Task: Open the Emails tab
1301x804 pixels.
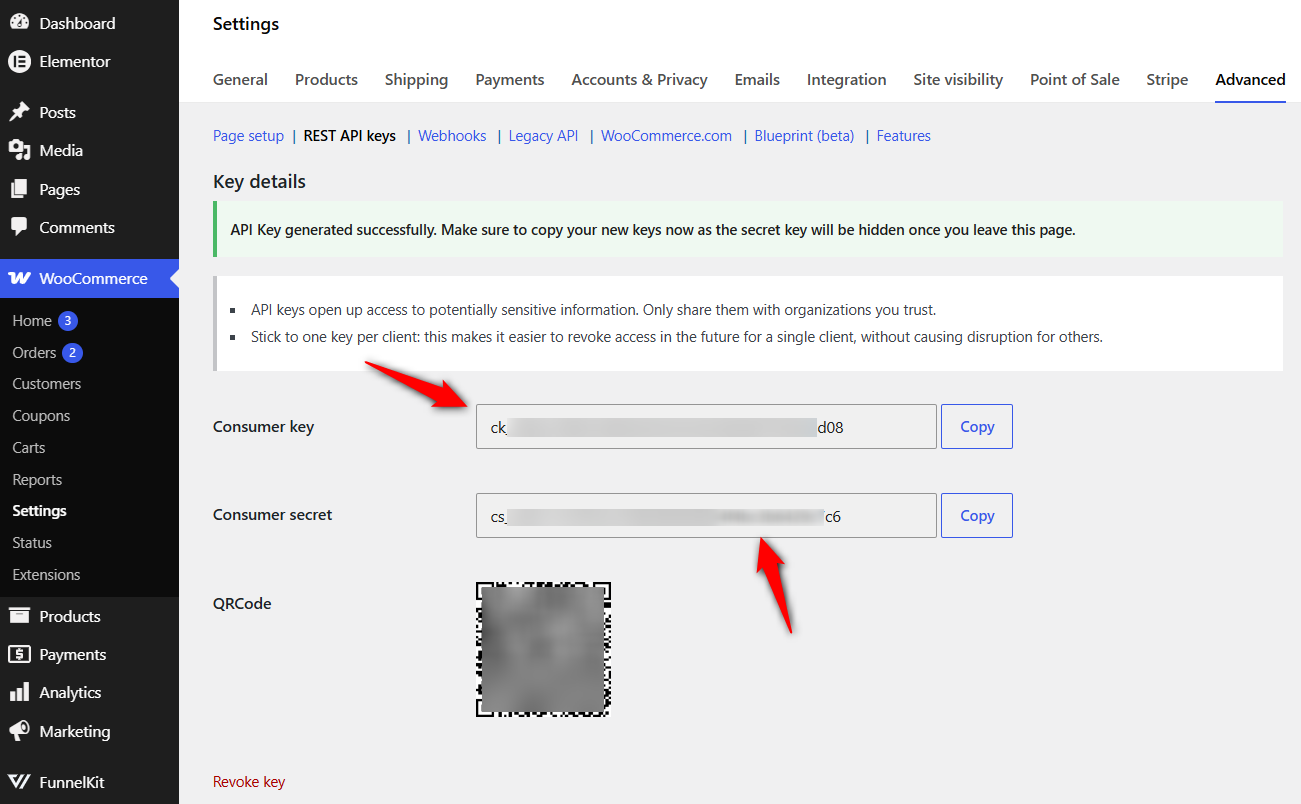Action: 757,79
